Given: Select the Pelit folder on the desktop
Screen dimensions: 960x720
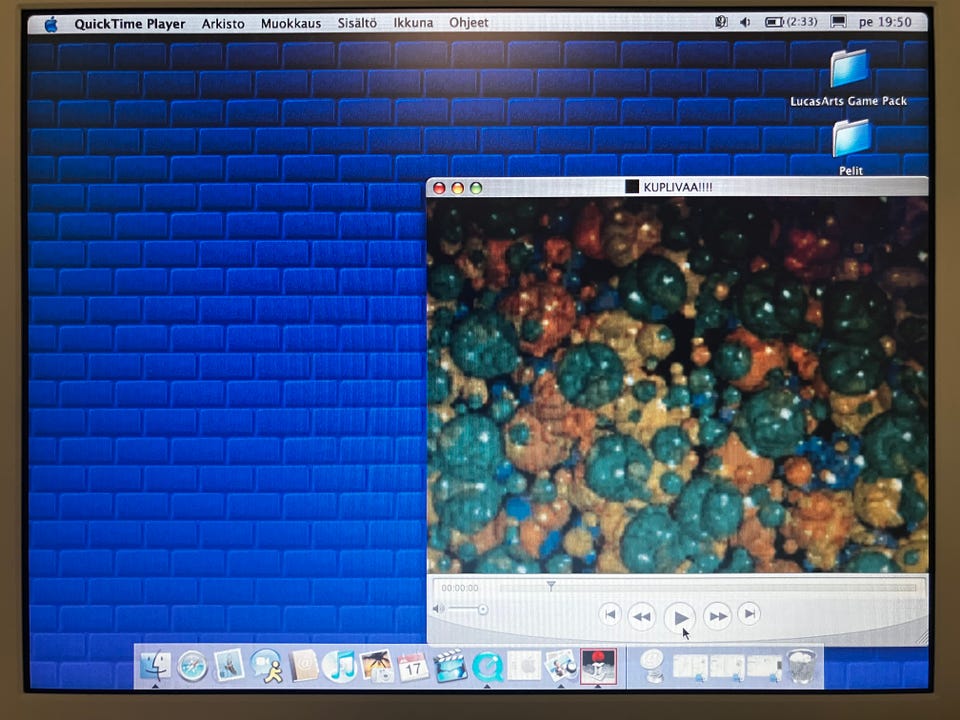Looking at the screenshot, I should (851, 147).
